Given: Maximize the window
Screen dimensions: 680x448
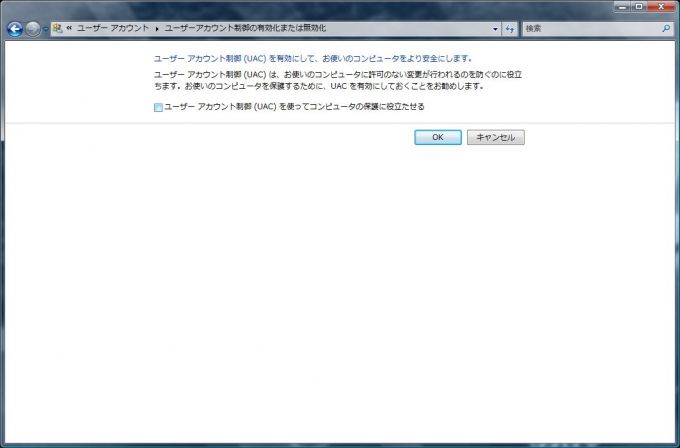Looking at the screenshot, I should click(639, 7).
